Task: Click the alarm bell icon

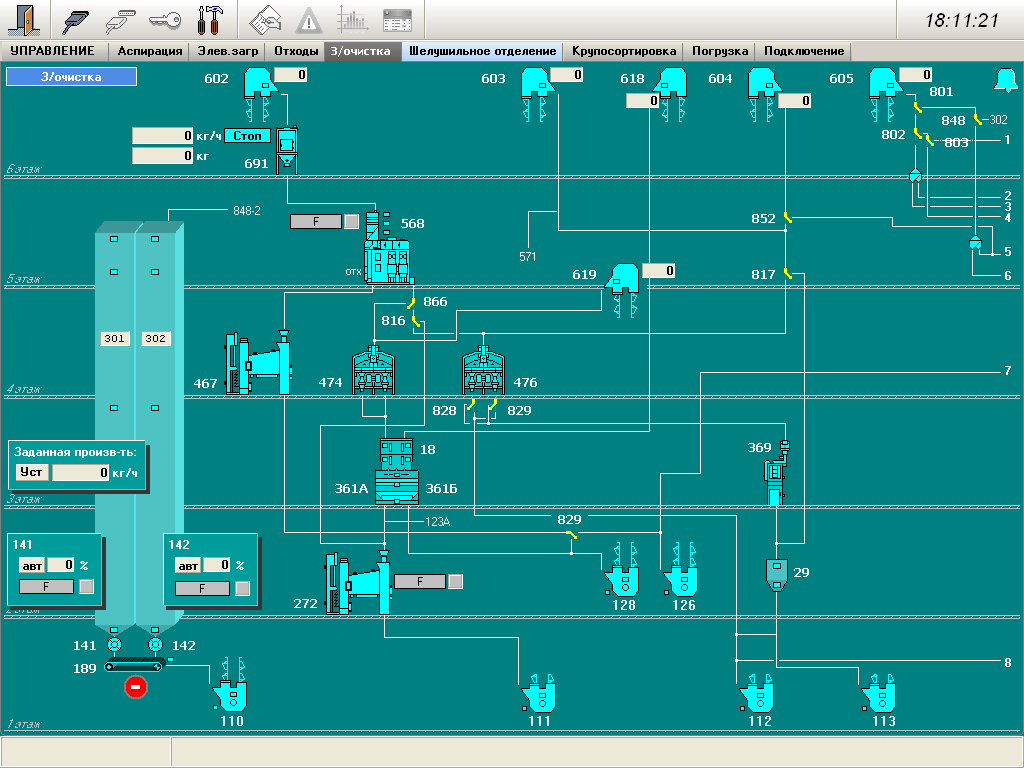Action: pos(1002,79)
